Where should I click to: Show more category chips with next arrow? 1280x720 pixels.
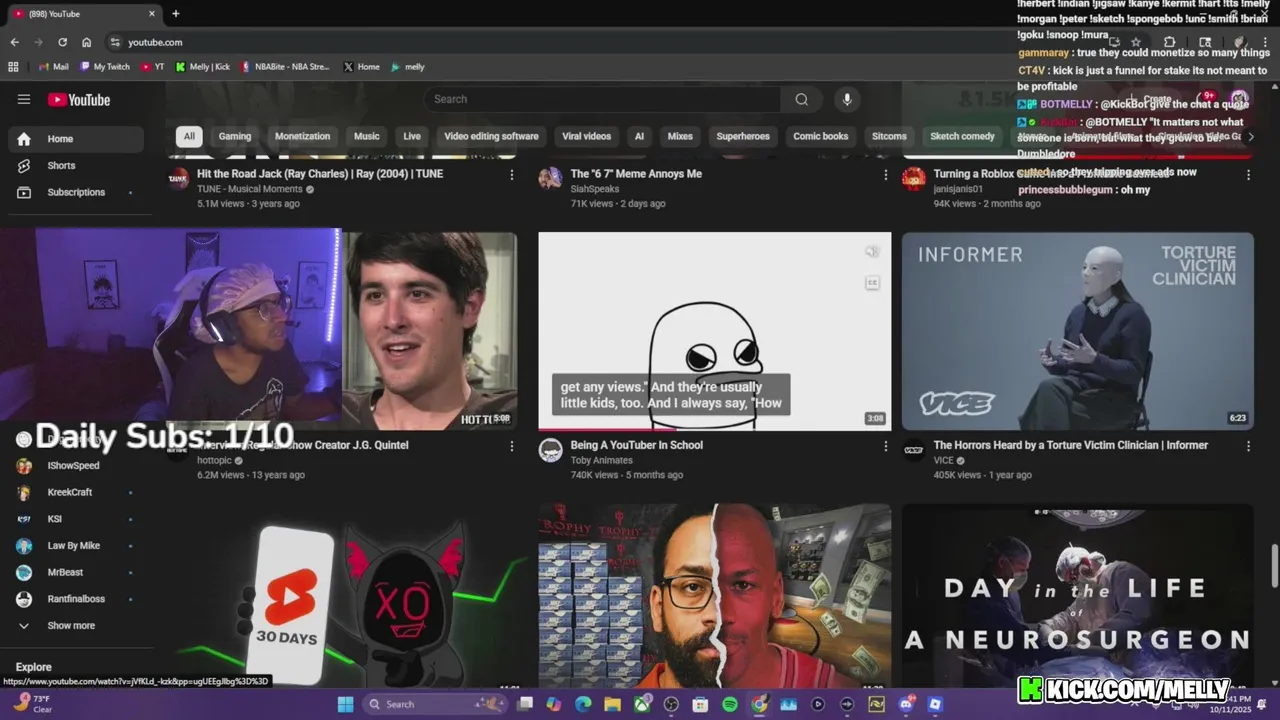[1250, 136]
